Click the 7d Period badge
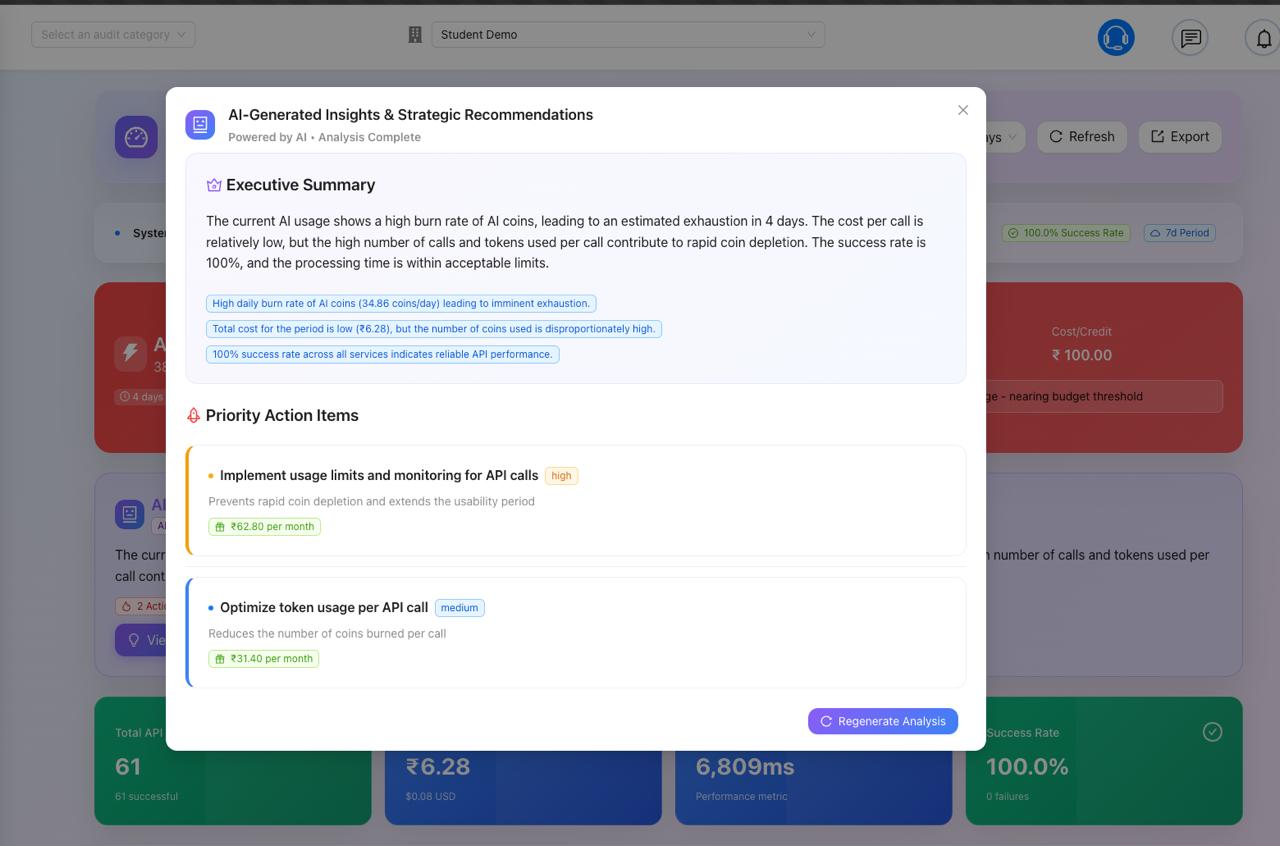 [x=1179, y=233]
